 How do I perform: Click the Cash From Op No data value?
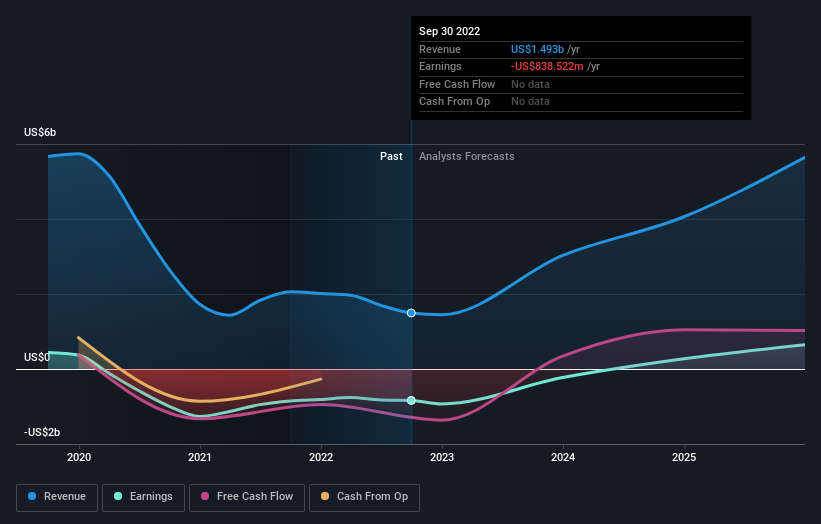[x=530, y=102]
